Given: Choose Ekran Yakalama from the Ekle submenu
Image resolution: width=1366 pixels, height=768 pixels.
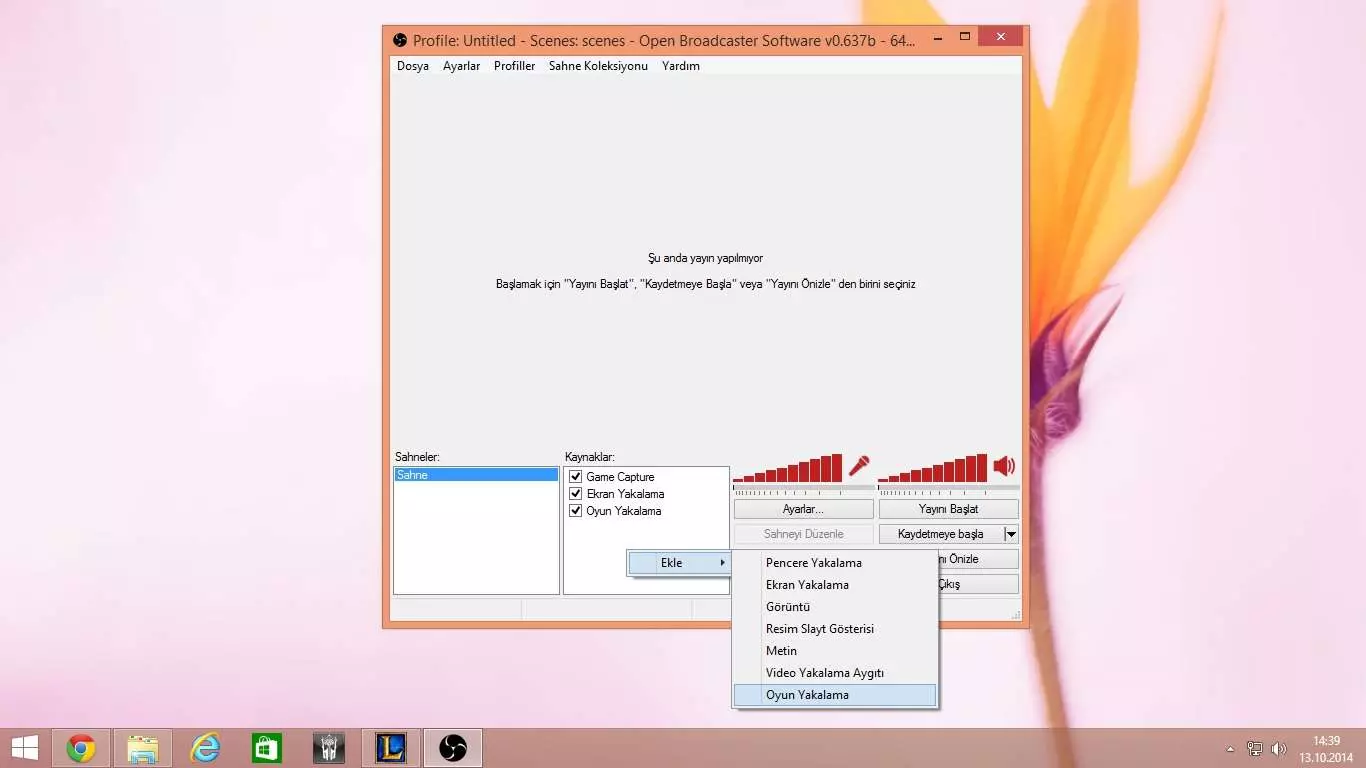Looking at the screenshot, I should tap(835, 585).
